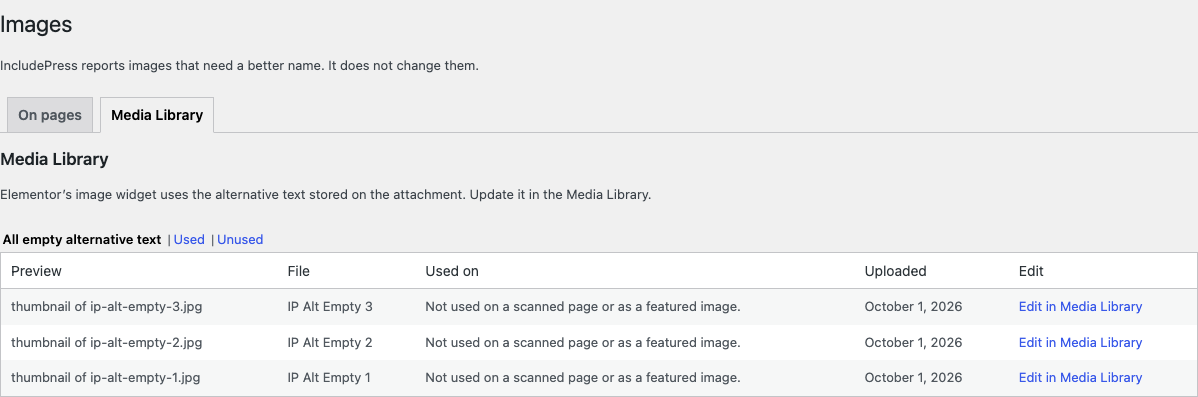Click the Used on column header
Image resolution: width=1198 pixels, height=397 pixels.
point(452,271)
